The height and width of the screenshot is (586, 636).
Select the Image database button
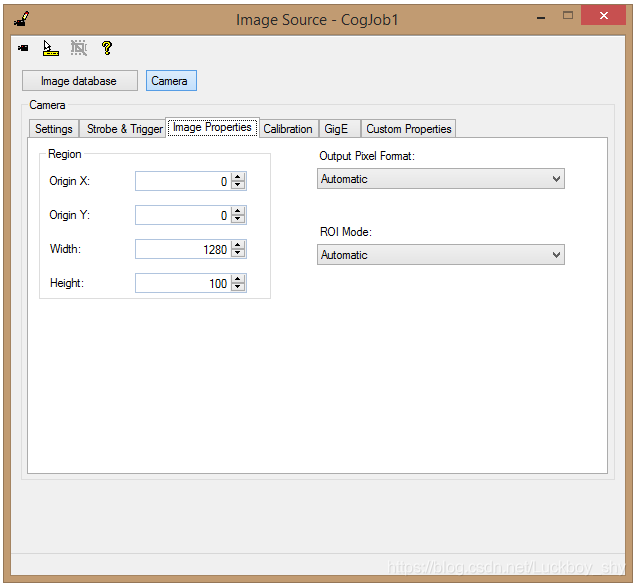point(80,81)
